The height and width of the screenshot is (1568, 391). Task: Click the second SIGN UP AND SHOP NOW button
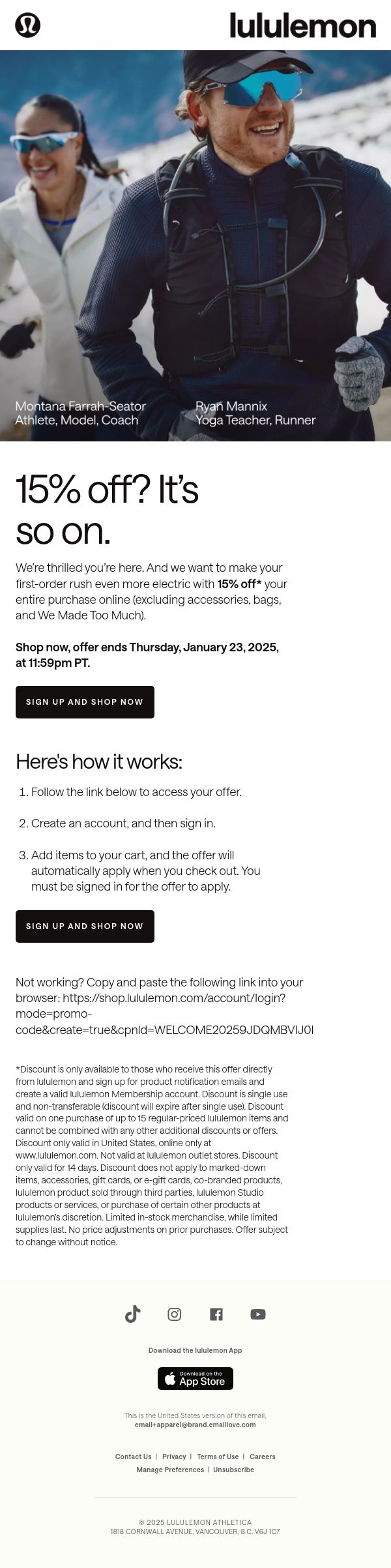click(x=85, y=926)
